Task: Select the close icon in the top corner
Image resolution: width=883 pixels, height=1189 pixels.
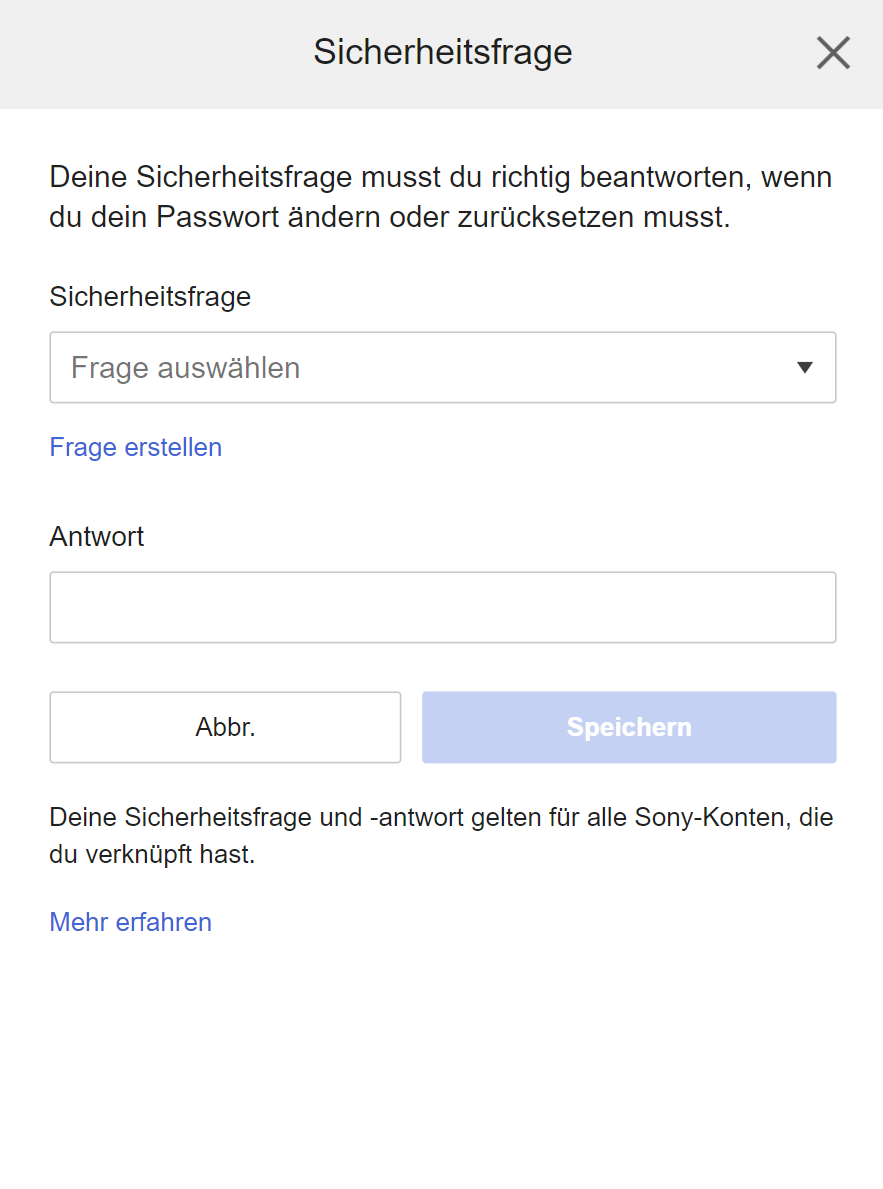Action: (x=832, y=52)
